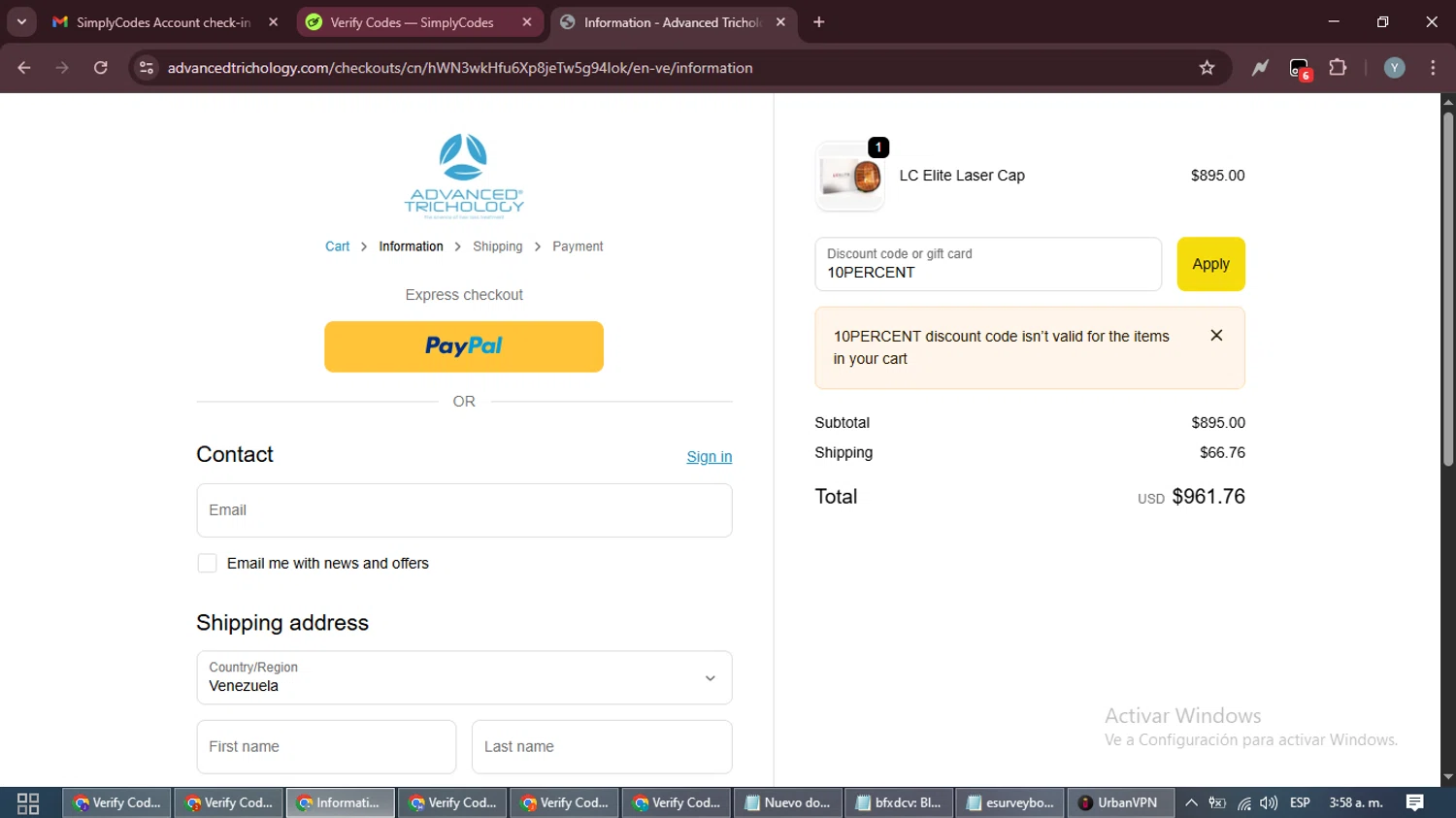The image size is (1456, 818).
Task: Switch to Informati... Chrome taskbar window
Action: pos(340,803)
